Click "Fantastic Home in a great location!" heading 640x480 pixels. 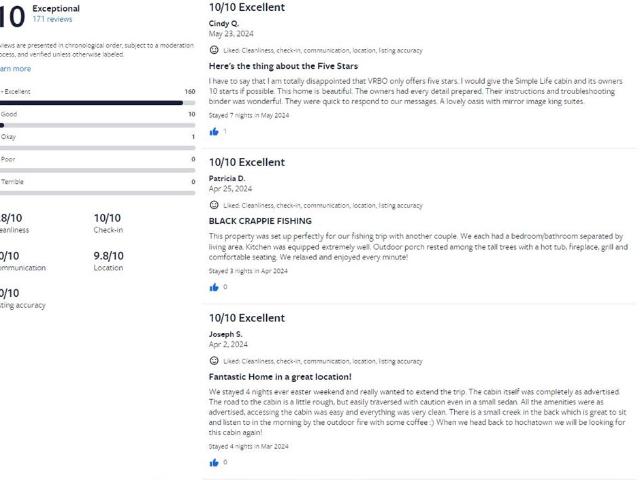tap(279, 376)
